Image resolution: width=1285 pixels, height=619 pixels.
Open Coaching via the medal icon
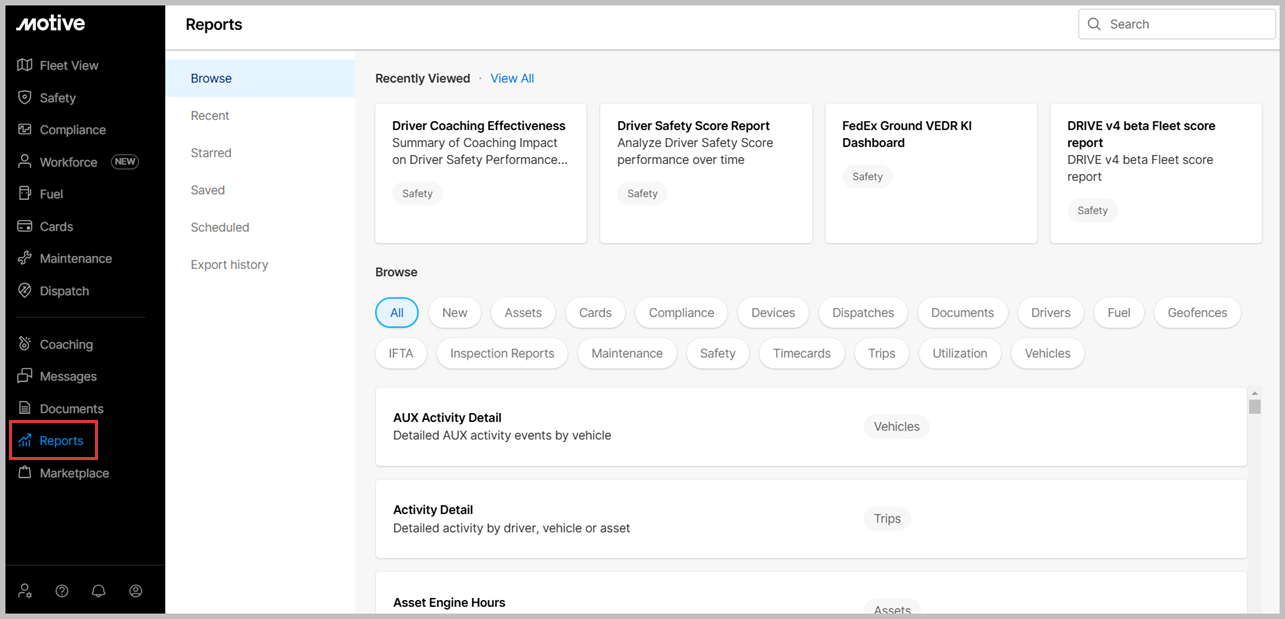pos(25,344)
